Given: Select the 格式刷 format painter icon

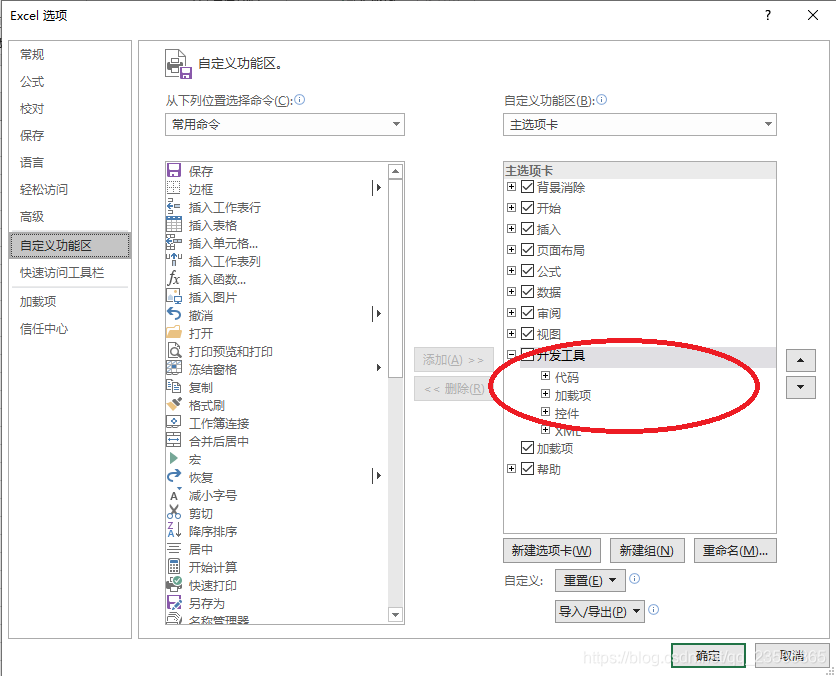Looking at the screenshot, I should tap(174, 405).
